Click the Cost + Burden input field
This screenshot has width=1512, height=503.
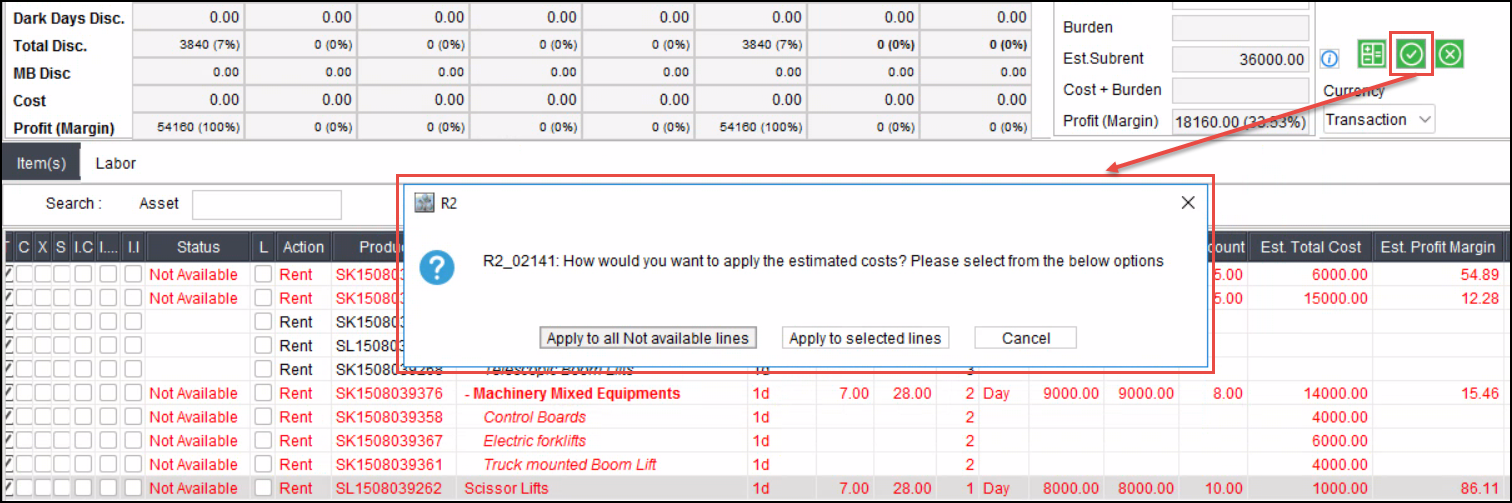[1240, 90]
